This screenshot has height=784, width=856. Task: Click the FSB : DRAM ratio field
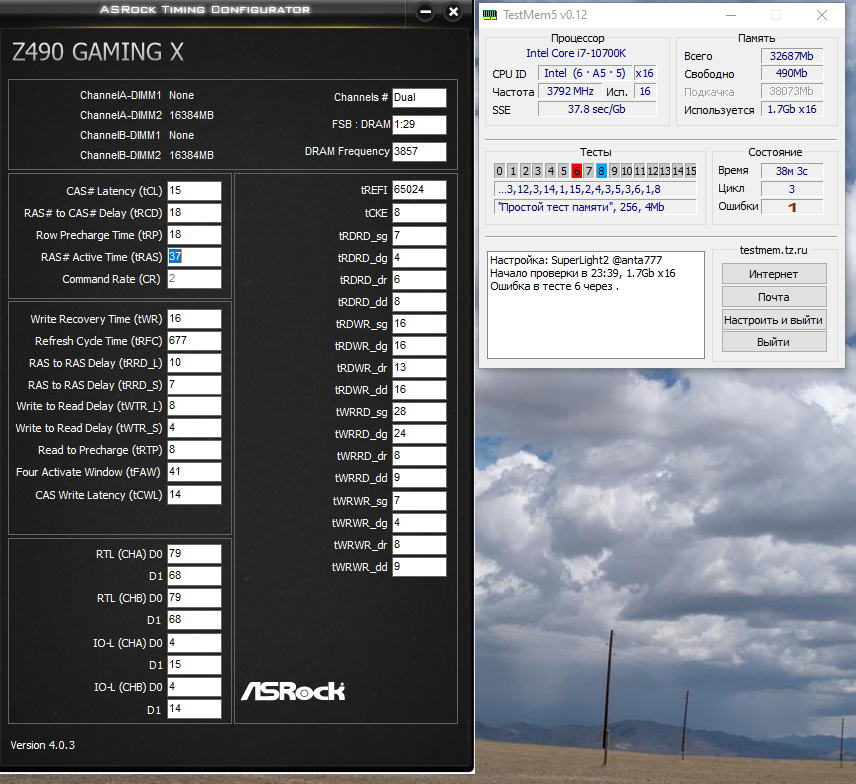419,124
